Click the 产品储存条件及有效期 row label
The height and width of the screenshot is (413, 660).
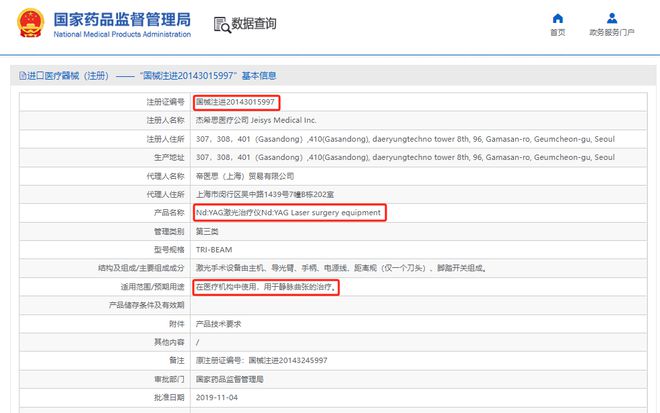[146, 305]
